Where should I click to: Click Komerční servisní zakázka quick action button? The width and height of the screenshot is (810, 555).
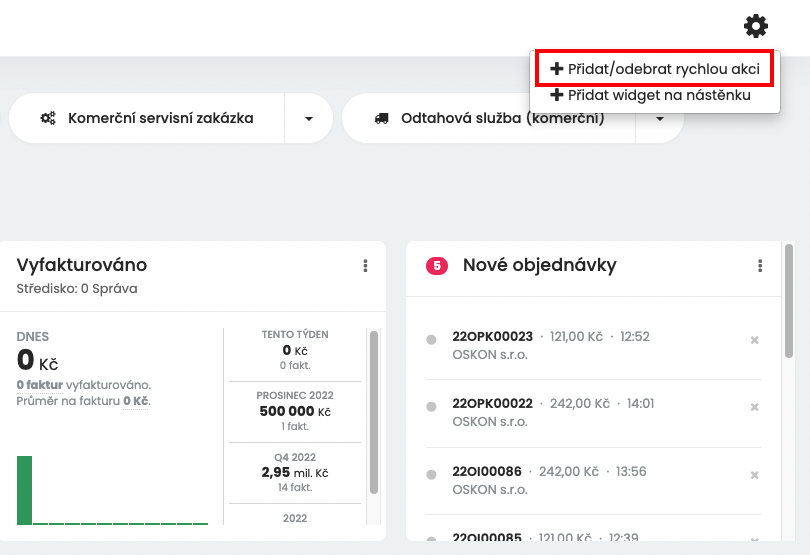point(147,118)
